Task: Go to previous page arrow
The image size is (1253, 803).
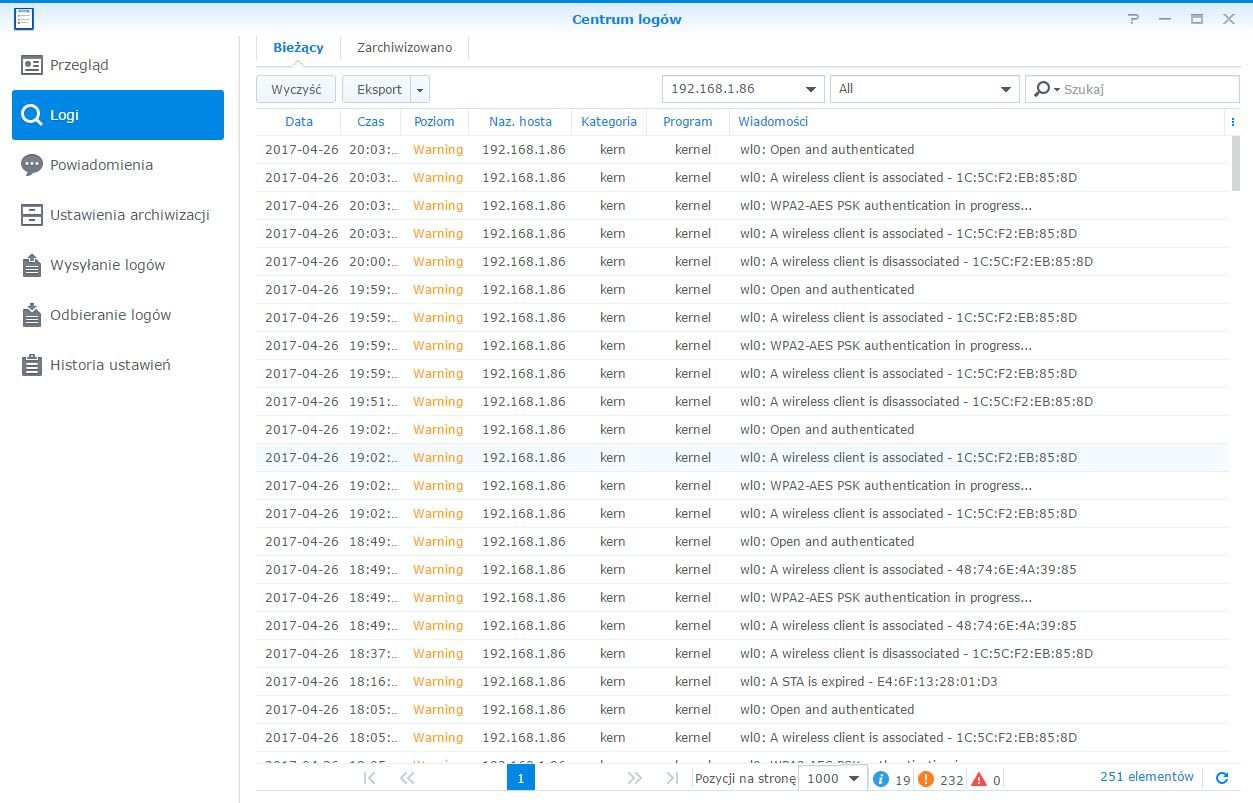Action: [x=407, y=778]
